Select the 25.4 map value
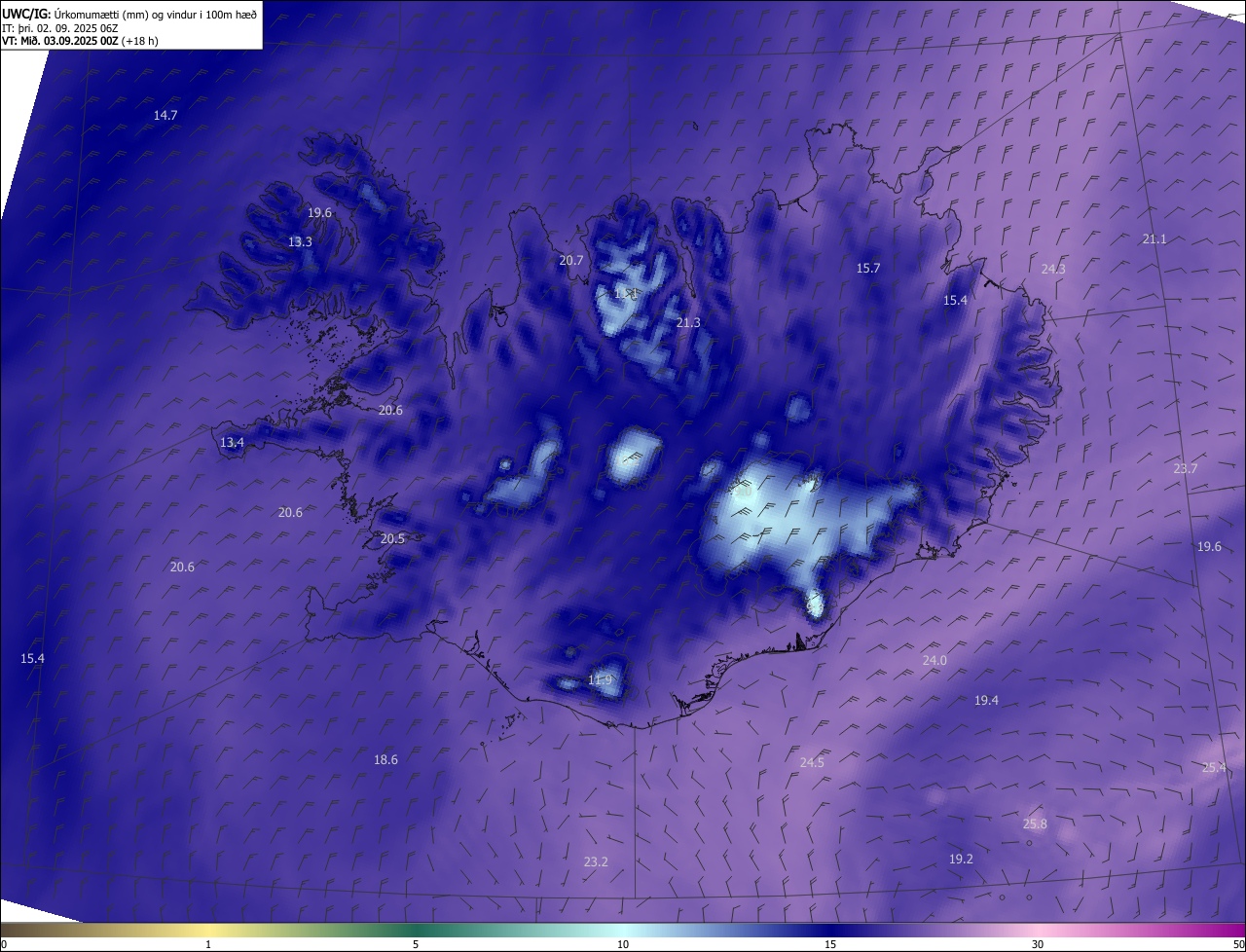This screenshot has width=1246, height=952. pos(1214,767)
